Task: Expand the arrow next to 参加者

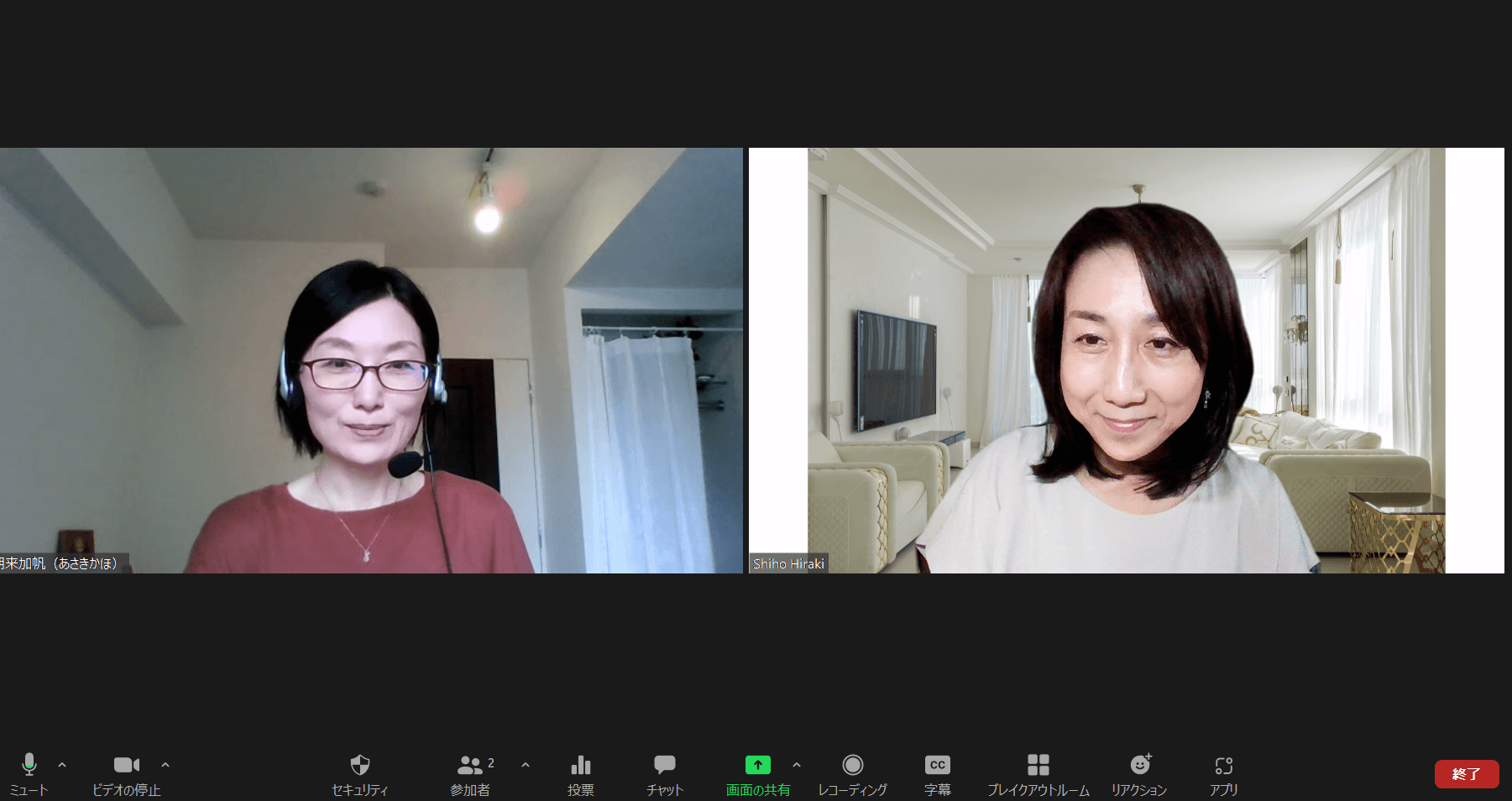Action: [x=526, y=765]
